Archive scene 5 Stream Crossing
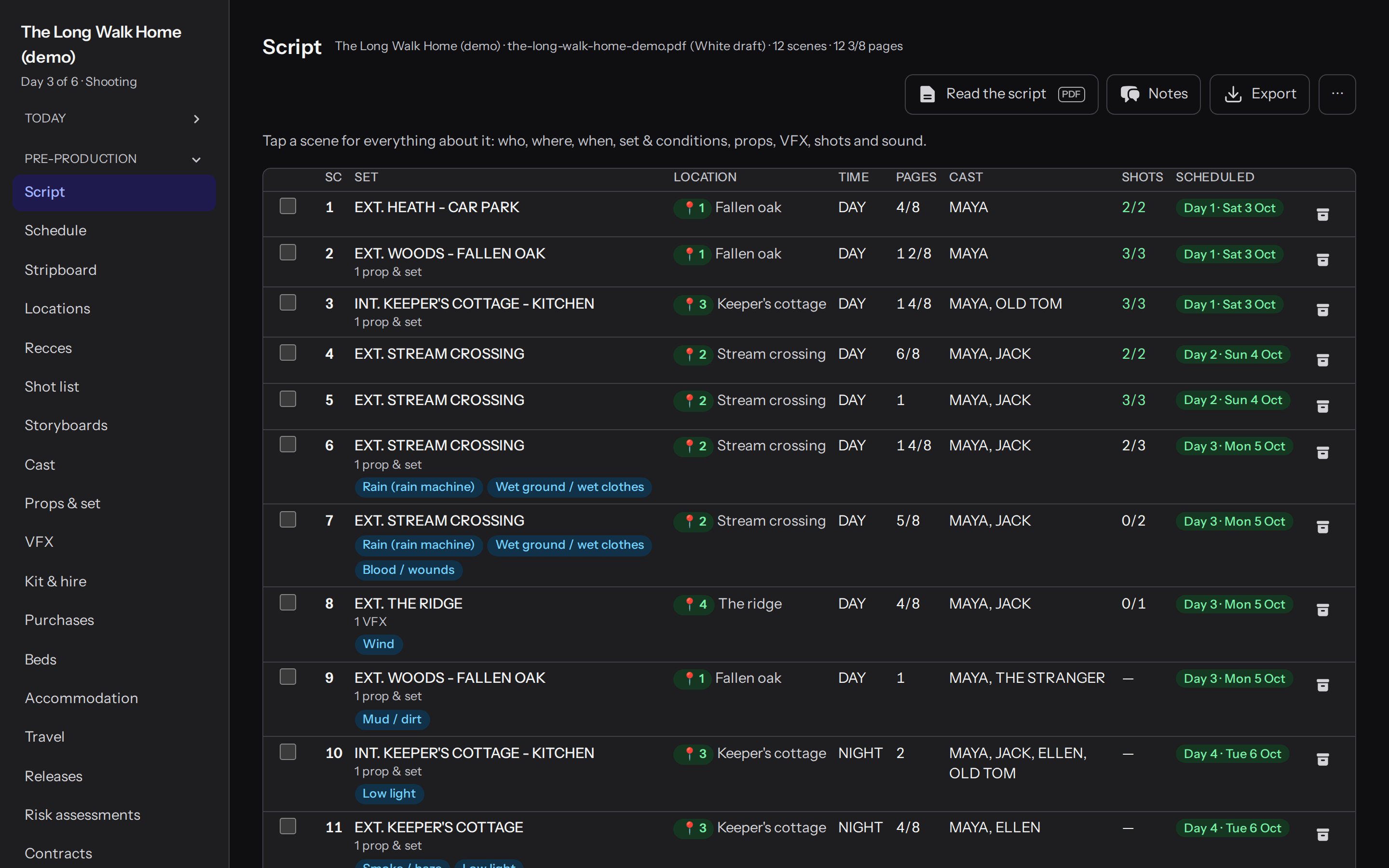The height and width of the screenshot is (868, 1389). point(1322,407)
